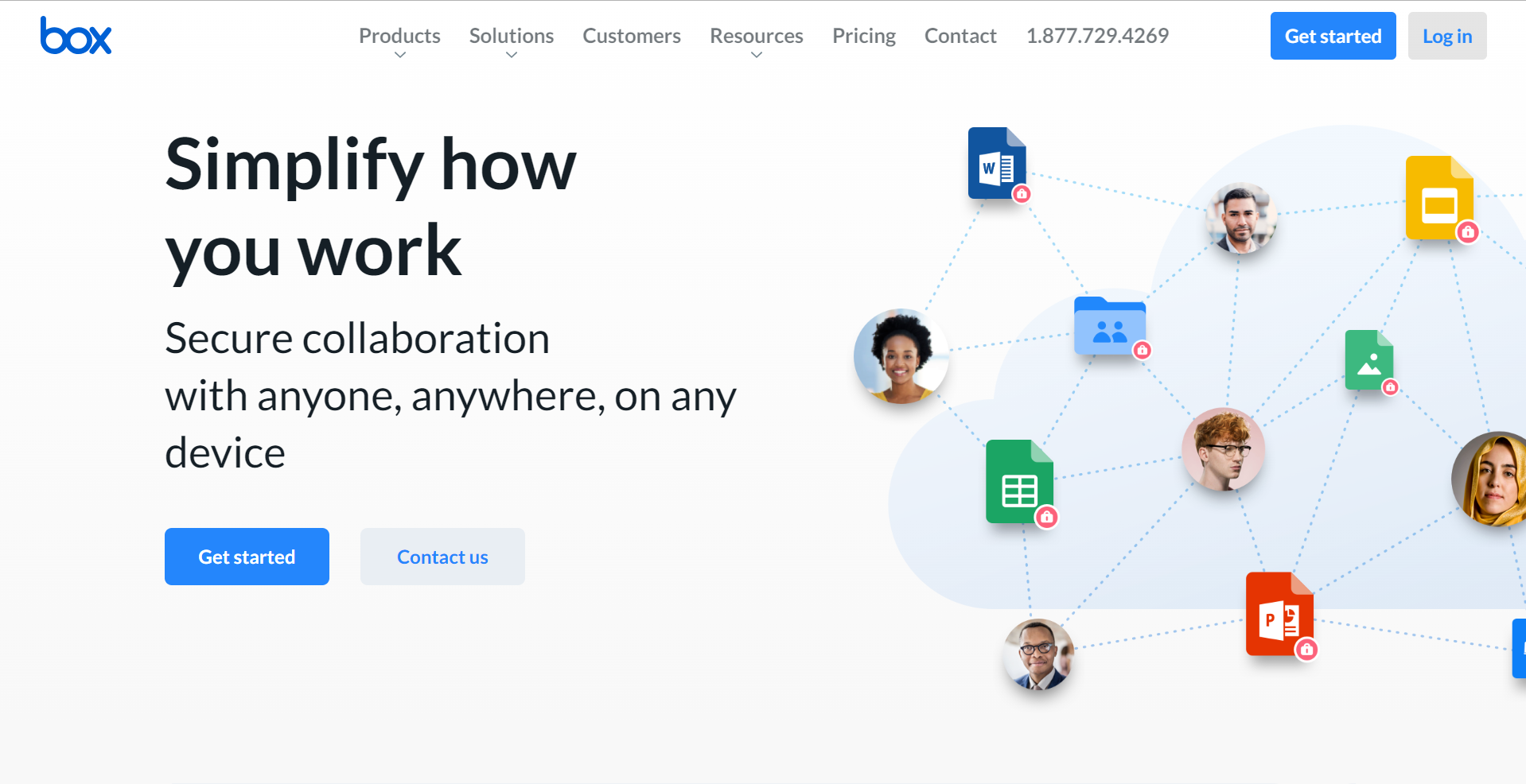The image size is (1526, 784).
Task: Click the red PowerPoint file icon
Action: tap(1279, 614)
